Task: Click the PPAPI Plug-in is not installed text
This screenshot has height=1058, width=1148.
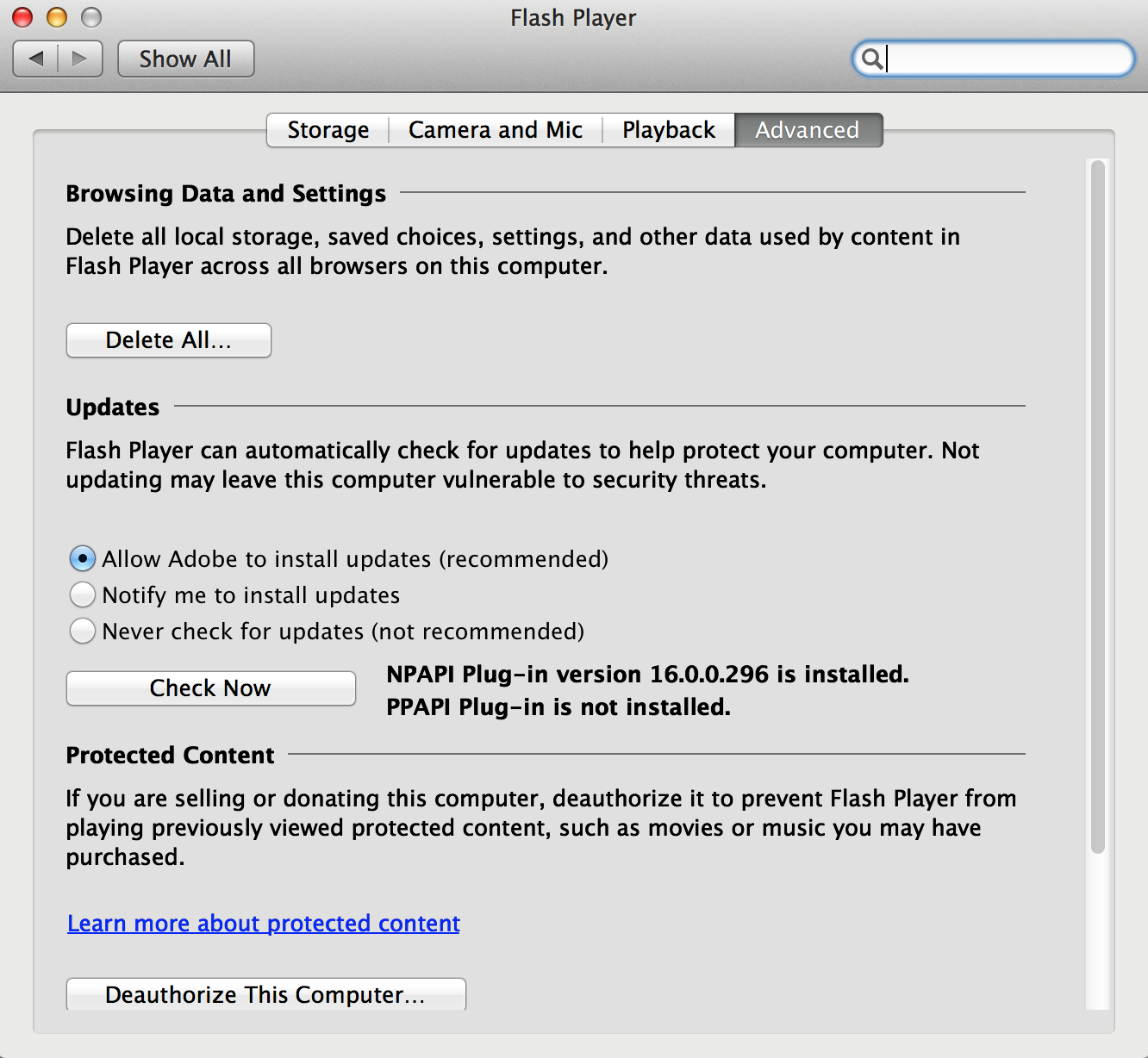Action: (x=558, y=707)
